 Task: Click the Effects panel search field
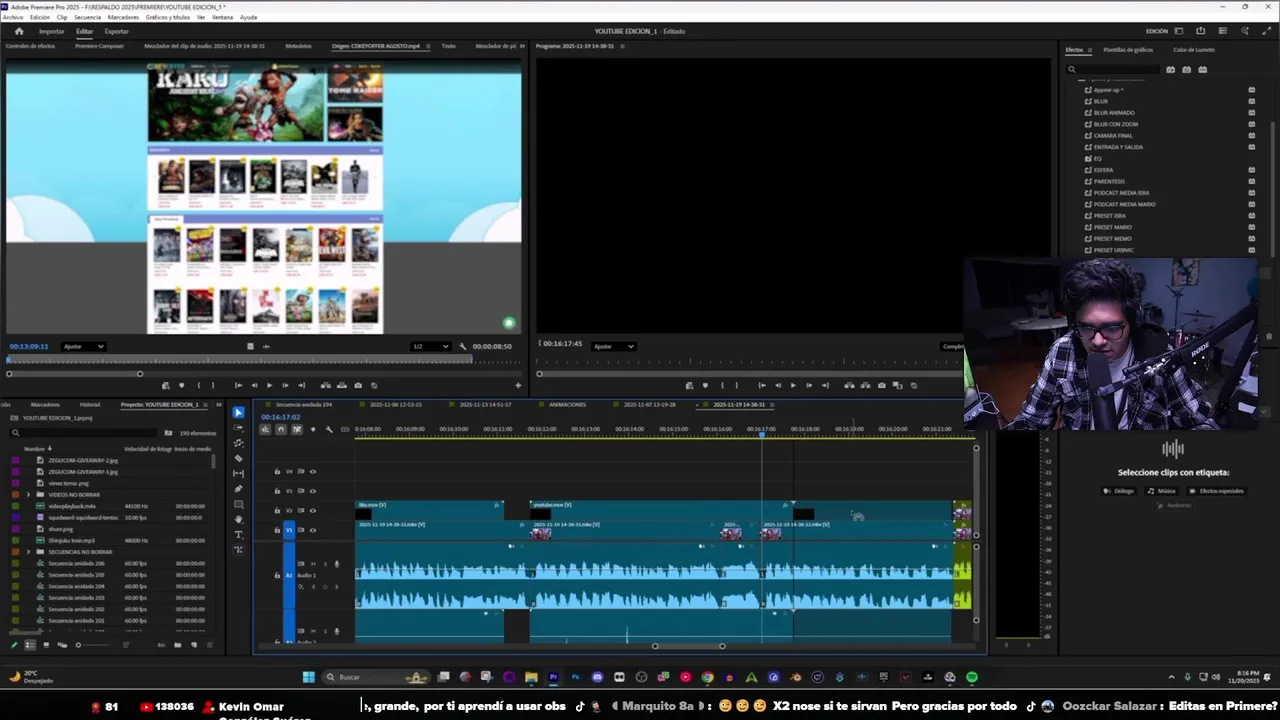(x=1115, y=69)
